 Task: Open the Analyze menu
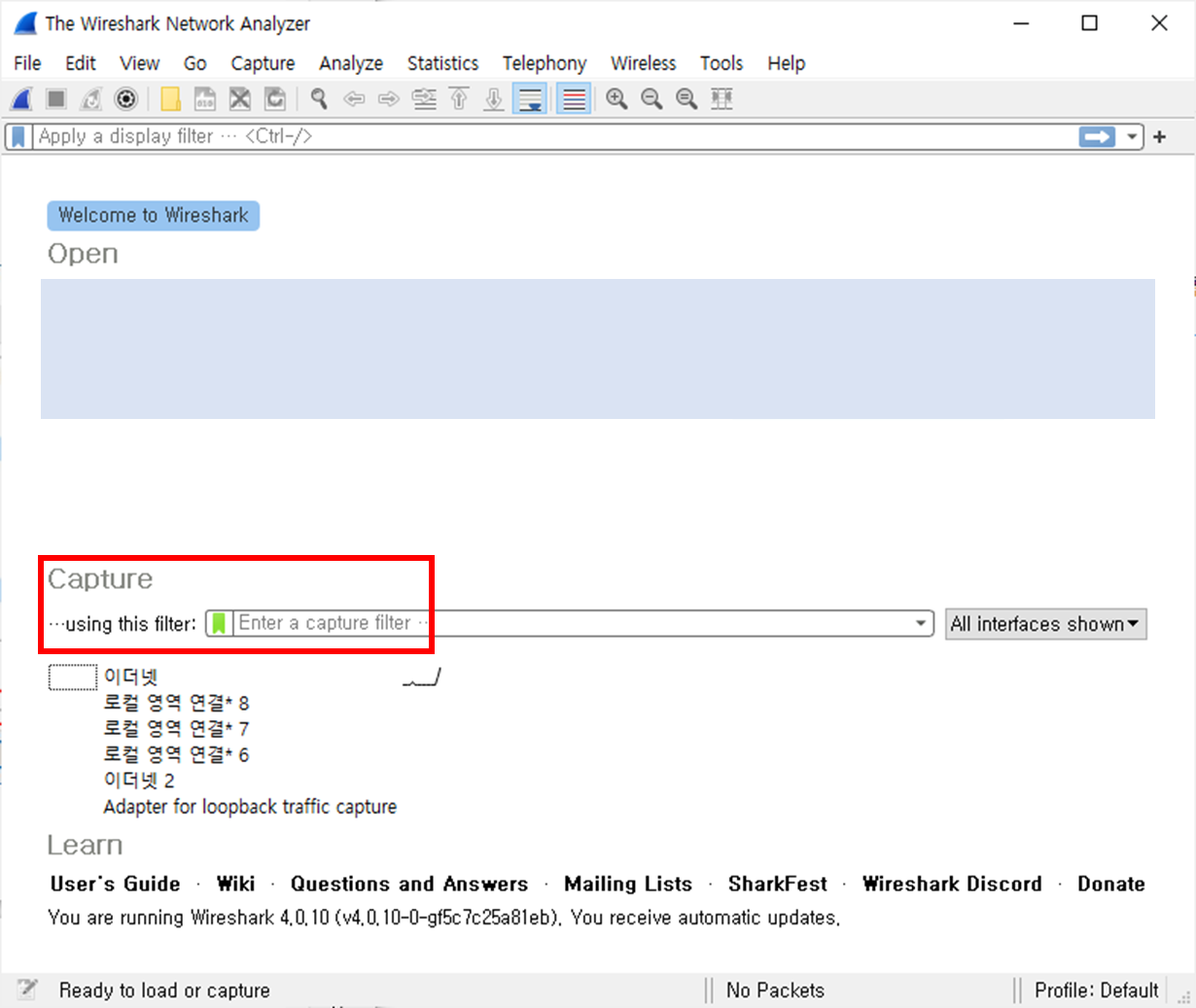pos(351,63)
